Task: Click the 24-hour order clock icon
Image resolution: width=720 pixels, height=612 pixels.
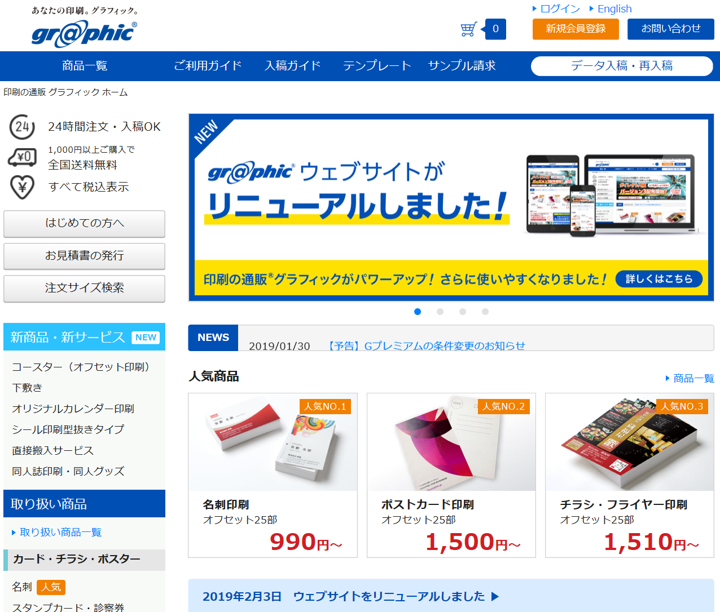Action: (x=22, y=127)
